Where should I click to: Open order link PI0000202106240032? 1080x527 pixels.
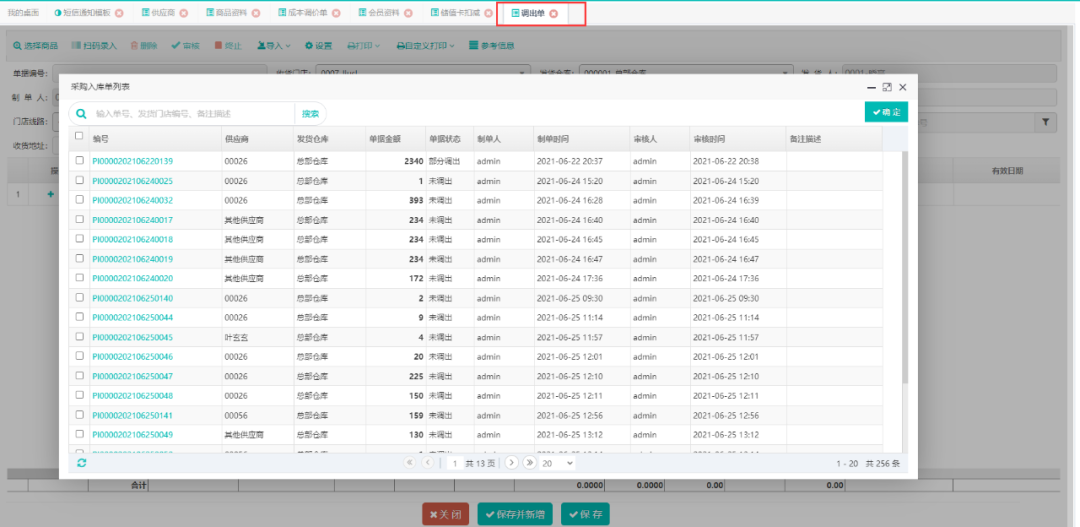tap(132, 200)
